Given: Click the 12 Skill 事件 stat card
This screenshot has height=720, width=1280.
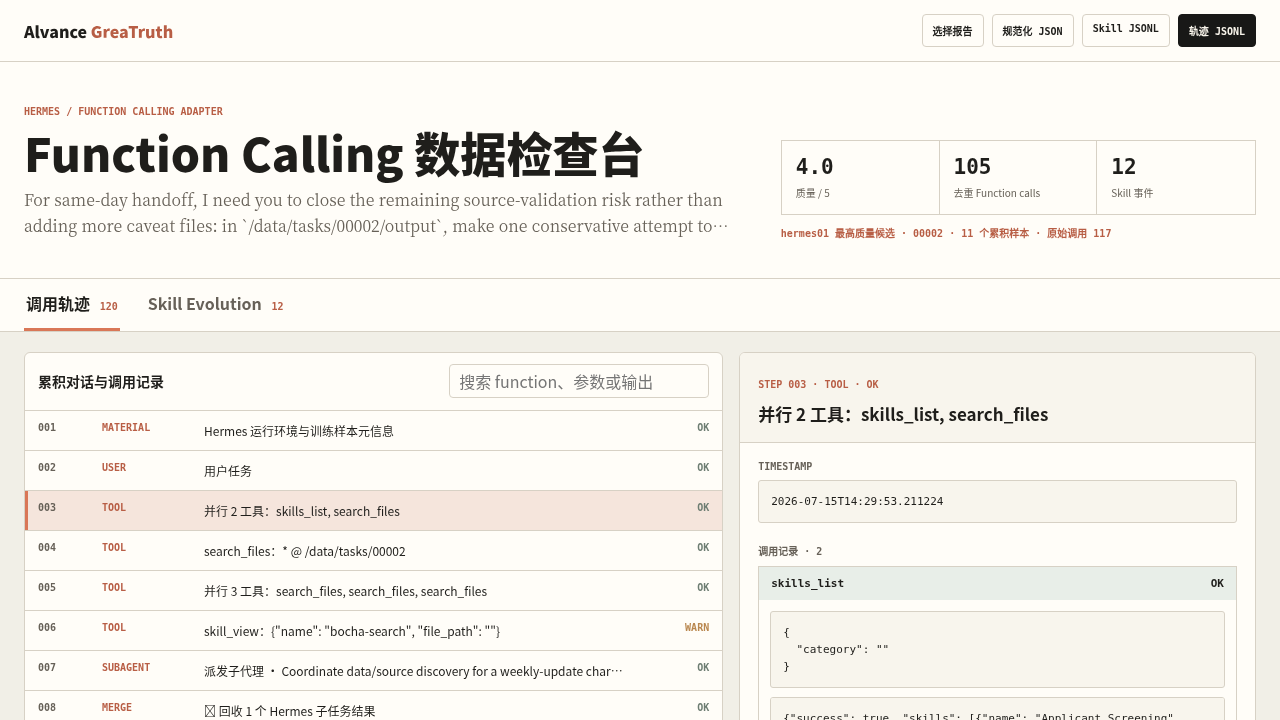Looking at the screenshot, I should point(1176,177).
